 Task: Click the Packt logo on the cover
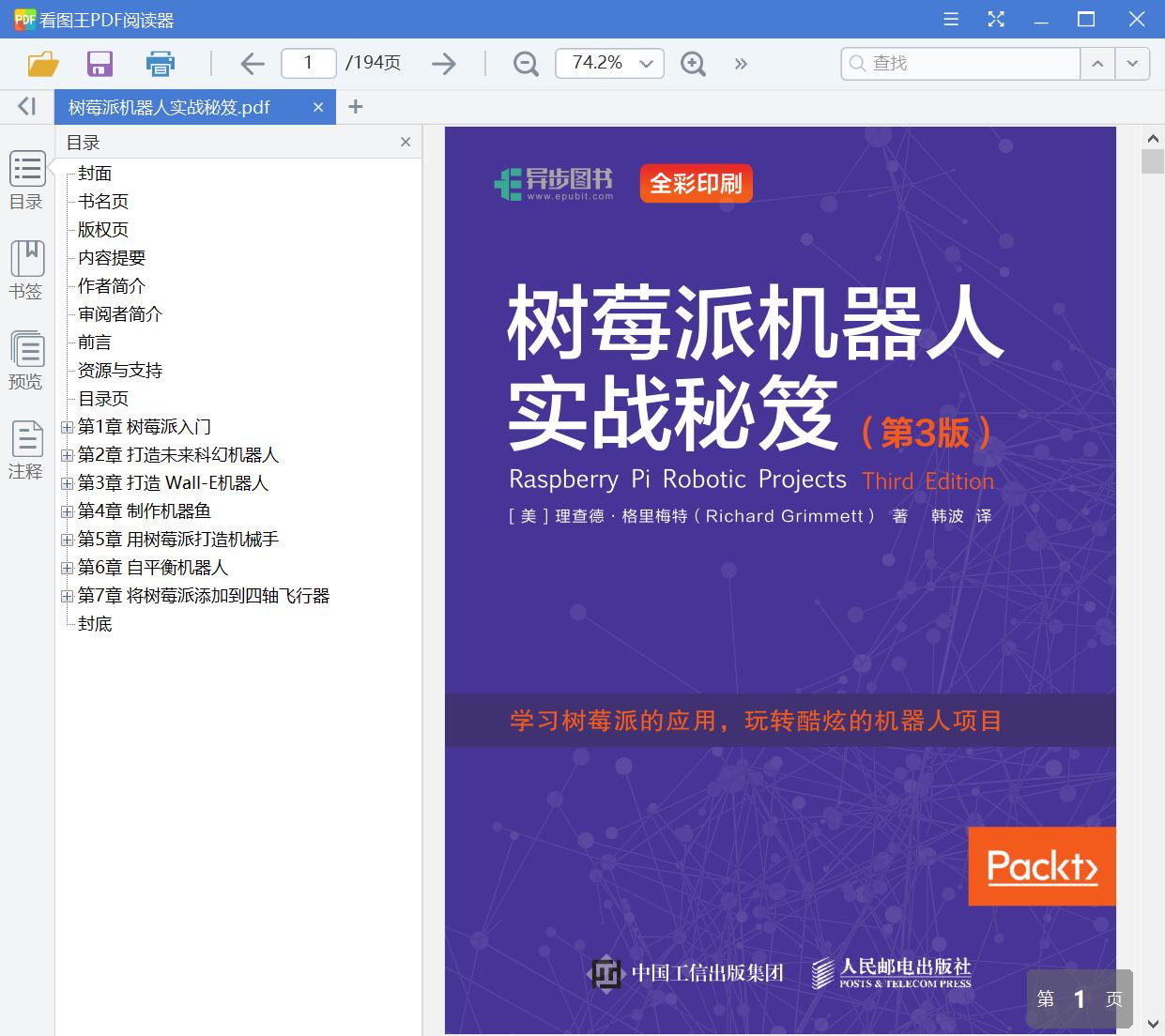pos(1042,866)
